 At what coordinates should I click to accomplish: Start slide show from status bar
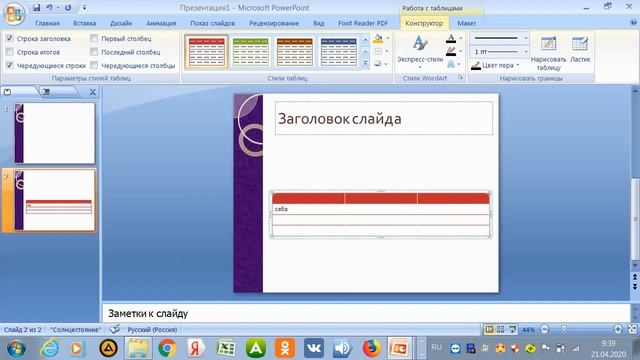pyautogui.click(x=512, y=329)
